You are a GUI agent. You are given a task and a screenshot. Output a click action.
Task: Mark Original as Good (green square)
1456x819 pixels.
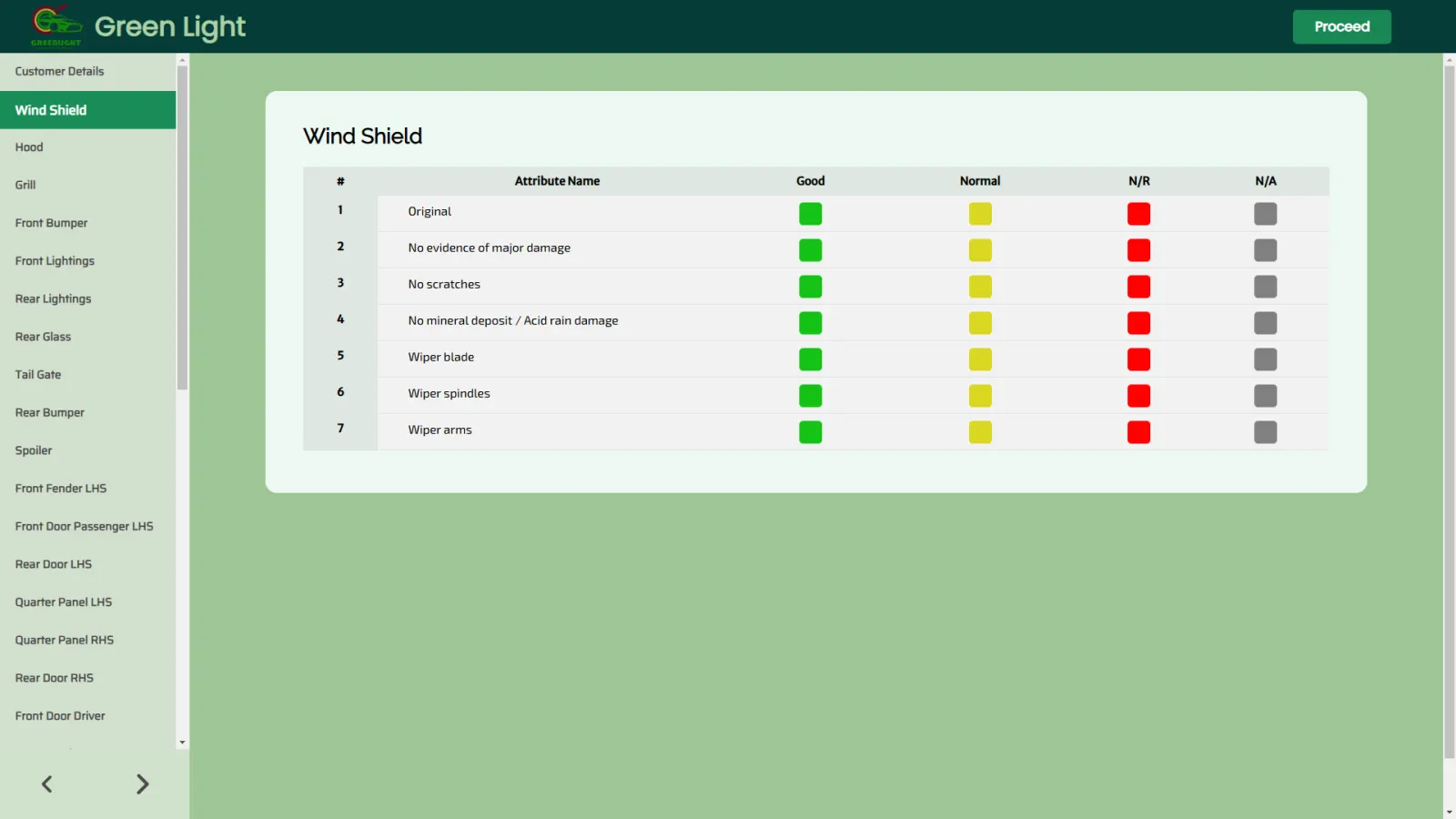810,214
